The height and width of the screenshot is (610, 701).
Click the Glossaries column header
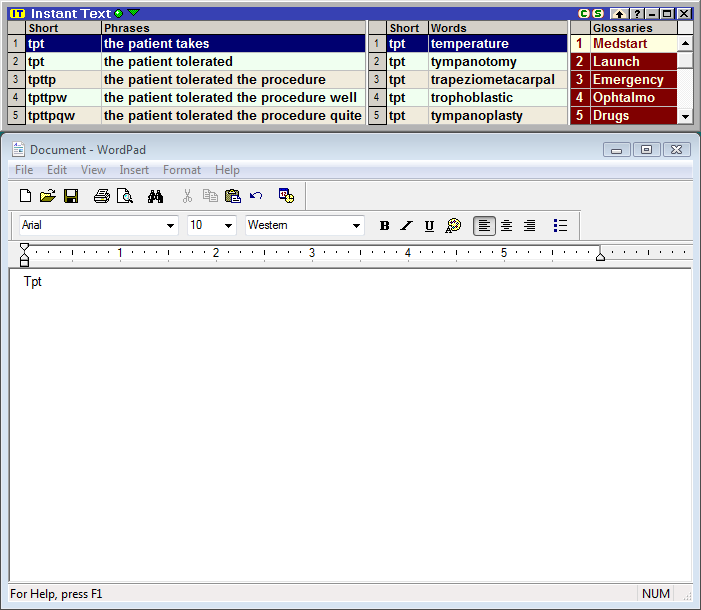(x=634, y=28)
